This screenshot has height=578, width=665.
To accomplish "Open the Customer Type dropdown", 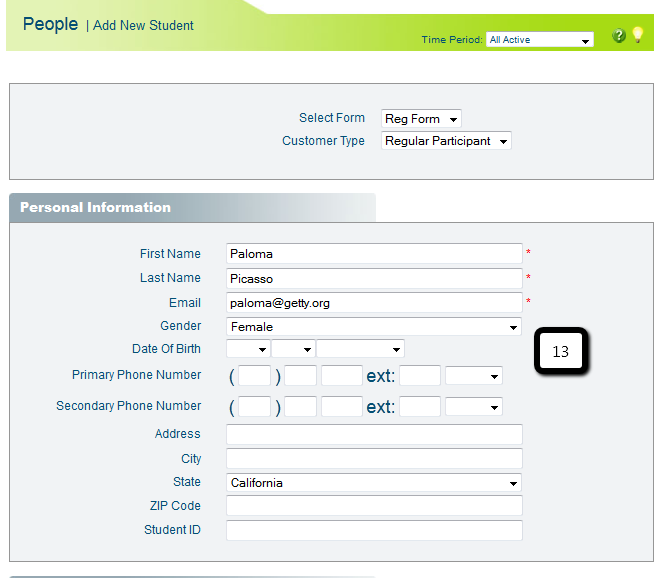I will point(446,142).
